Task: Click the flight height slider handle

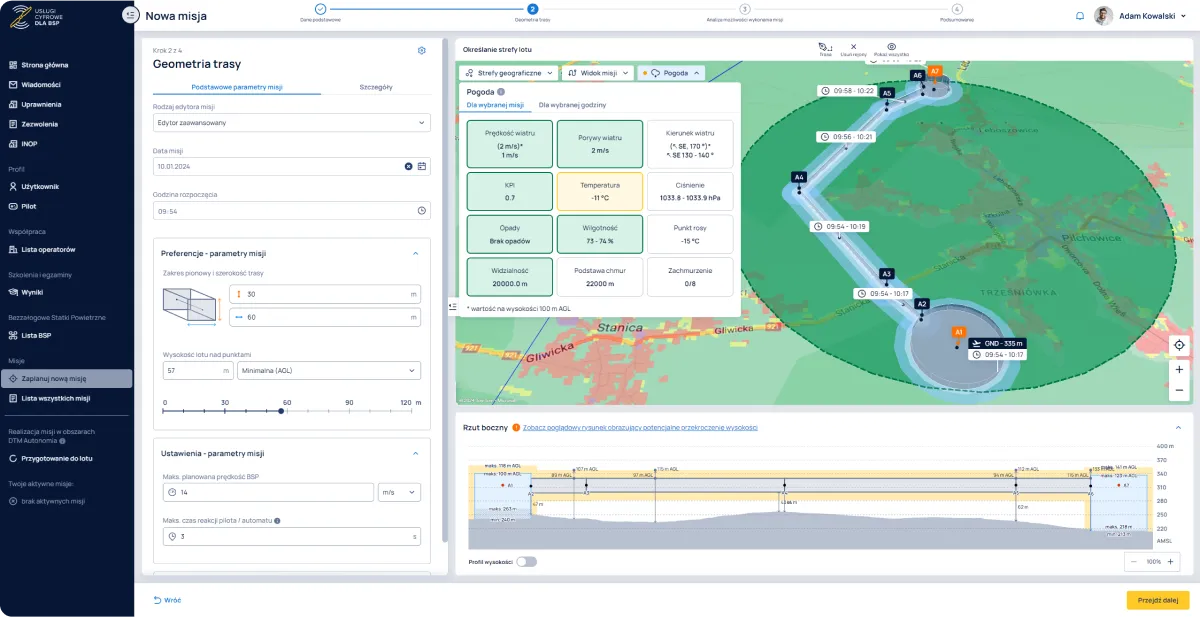Action: 281,411
